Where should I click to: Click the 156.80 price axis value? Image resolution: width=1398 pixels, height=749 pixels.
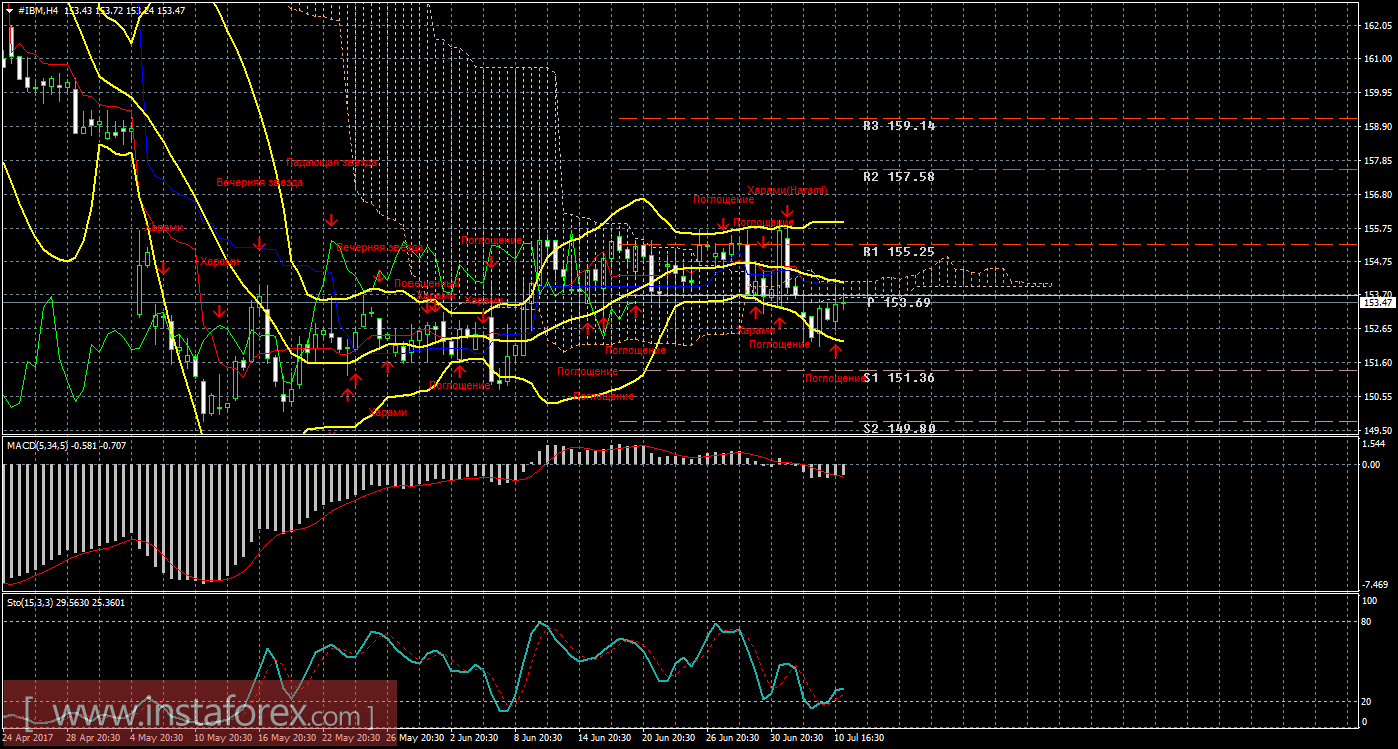(1378, 194)
